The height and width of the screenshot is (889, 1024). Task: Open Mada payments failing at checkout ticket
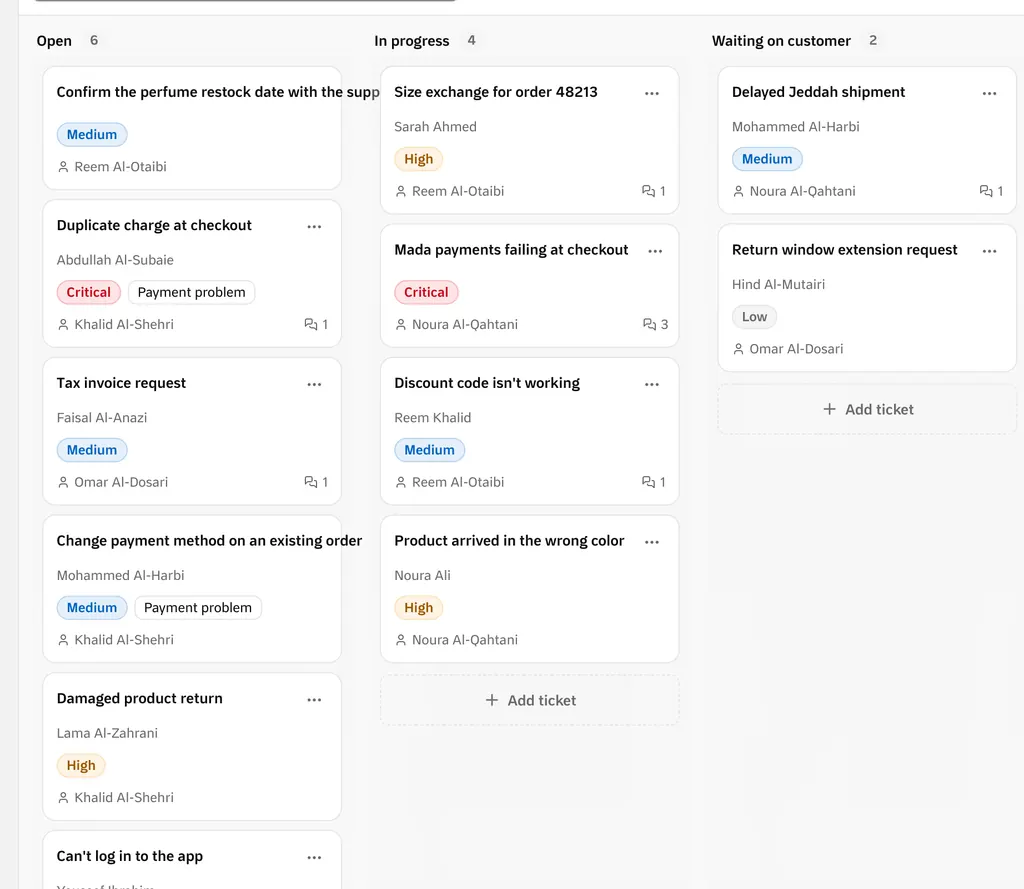coord(511,250)
